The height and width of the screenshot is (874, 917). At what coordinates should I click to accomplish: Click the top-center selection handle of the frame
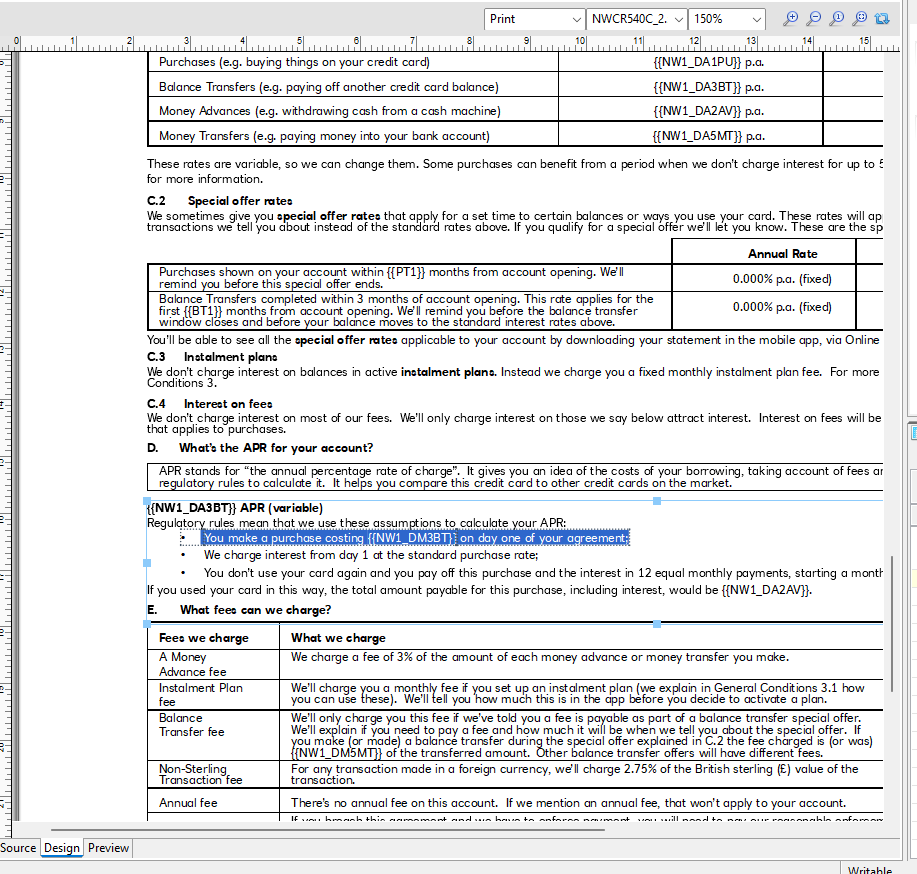click(x=657, y=501)
